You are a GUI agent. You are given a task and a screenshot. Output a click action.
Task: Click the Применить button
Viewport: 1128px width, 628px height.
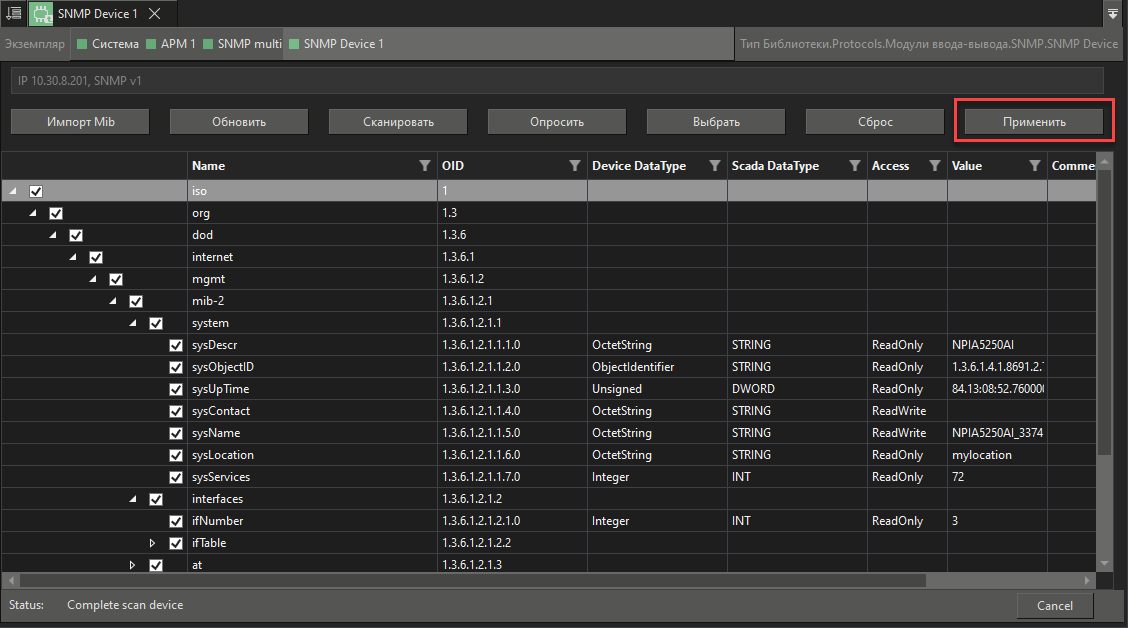pyautogui.click(x=1034, y=120)
